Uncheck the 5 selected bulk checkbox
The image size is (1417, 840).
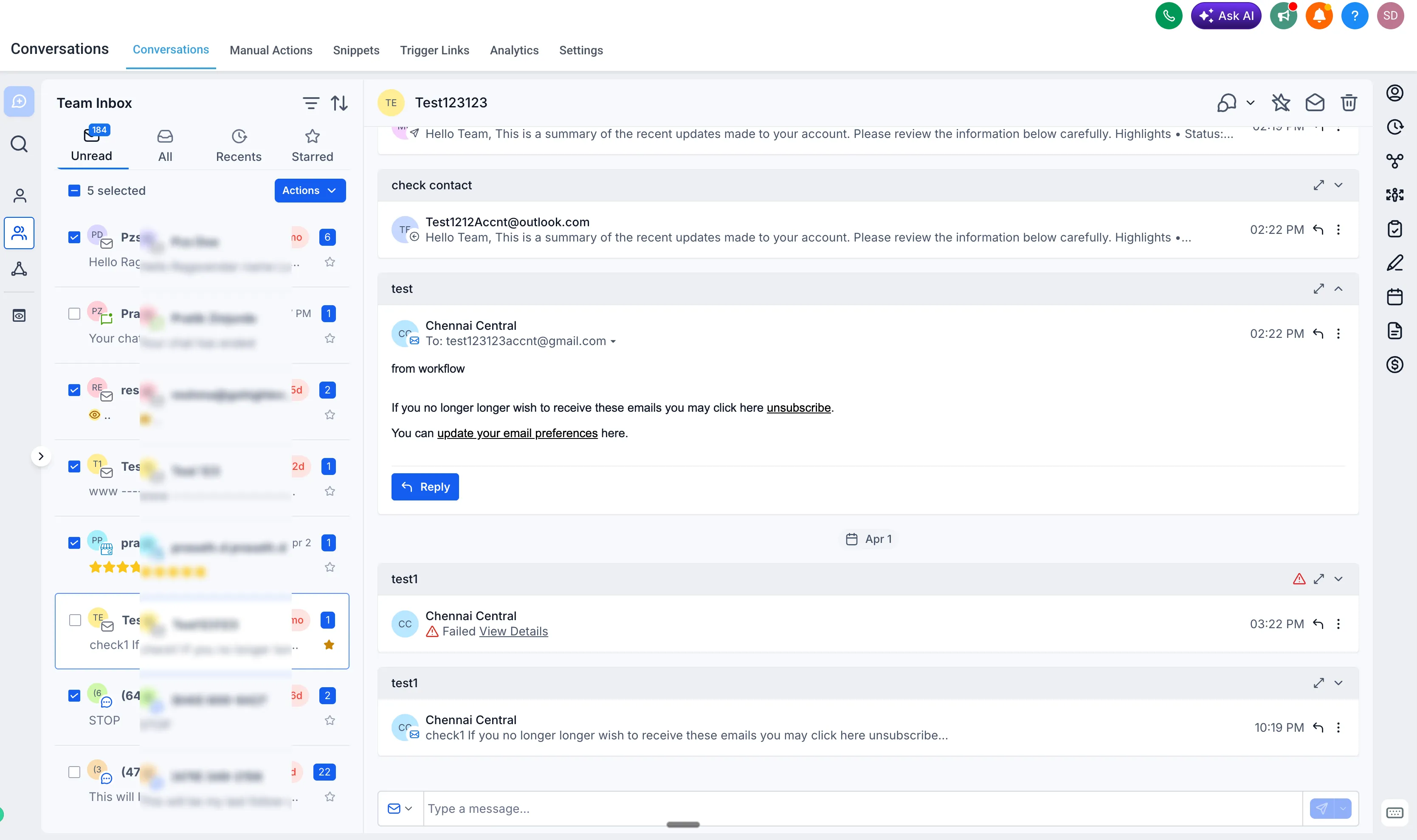(74, 190)
